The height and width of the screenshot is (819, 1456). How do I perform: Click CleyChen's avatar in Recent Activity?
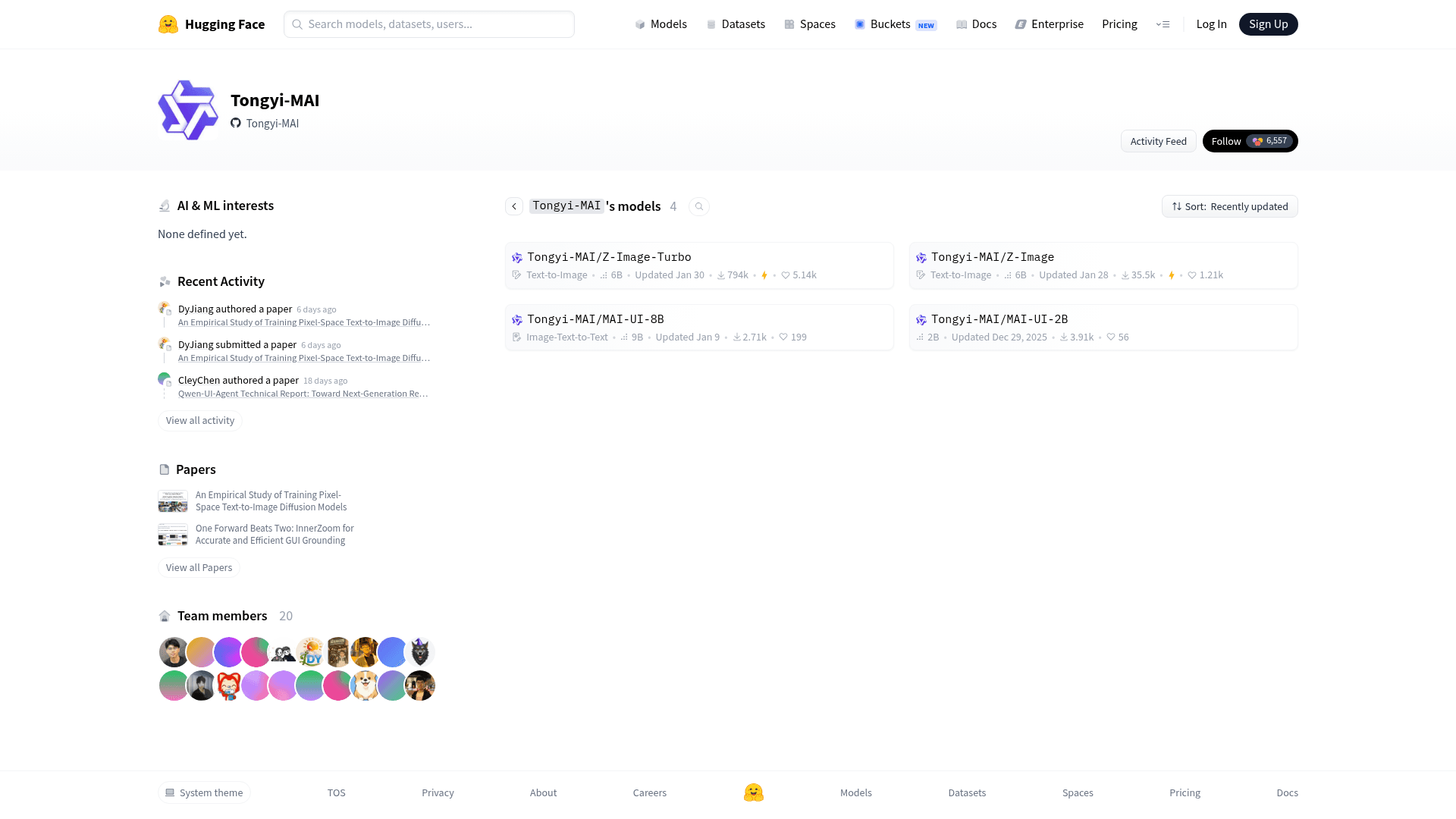(164, 379)
